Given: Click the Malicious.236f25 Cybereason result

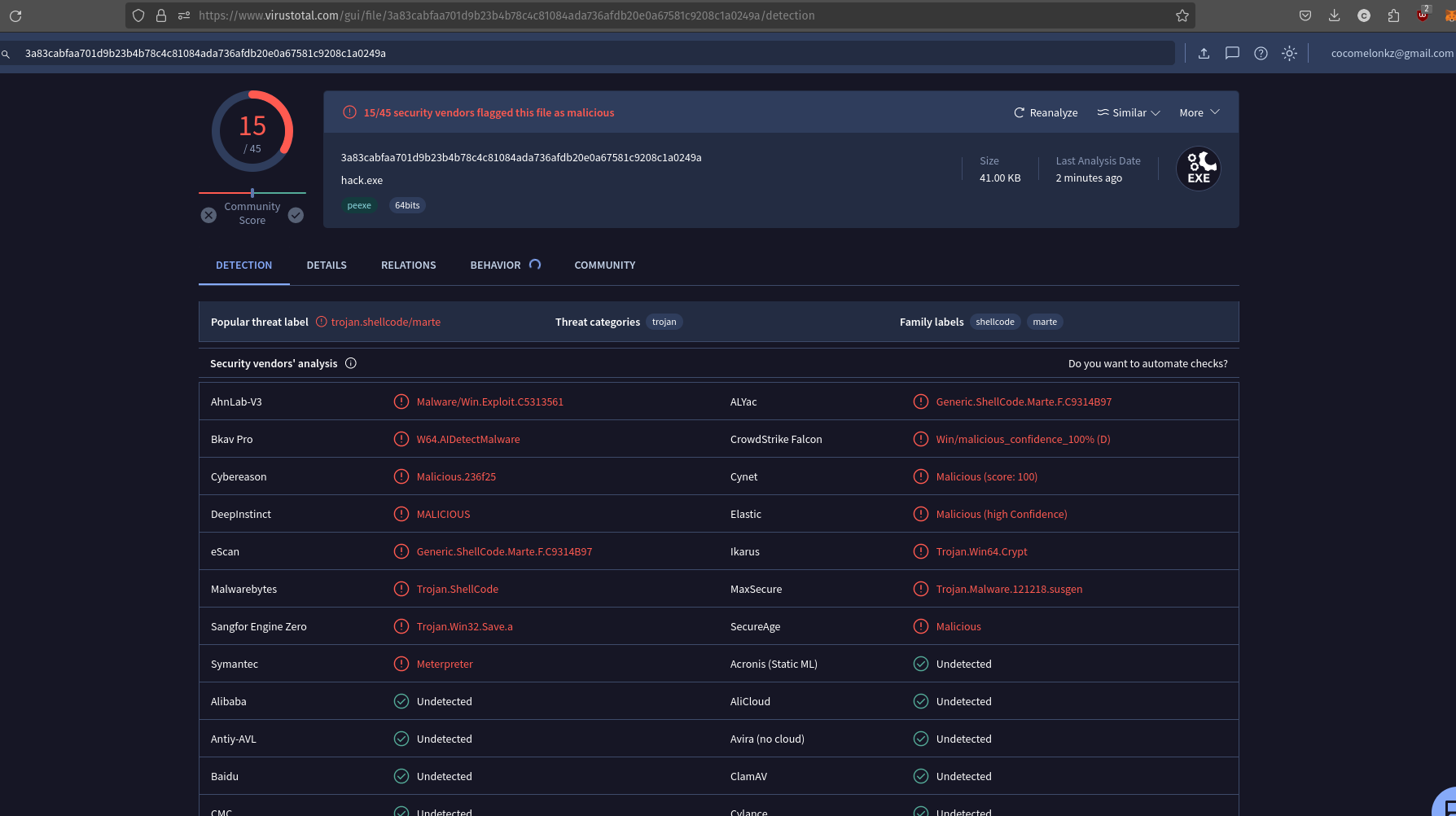Looking at the screenshot, I should point(456,476).
